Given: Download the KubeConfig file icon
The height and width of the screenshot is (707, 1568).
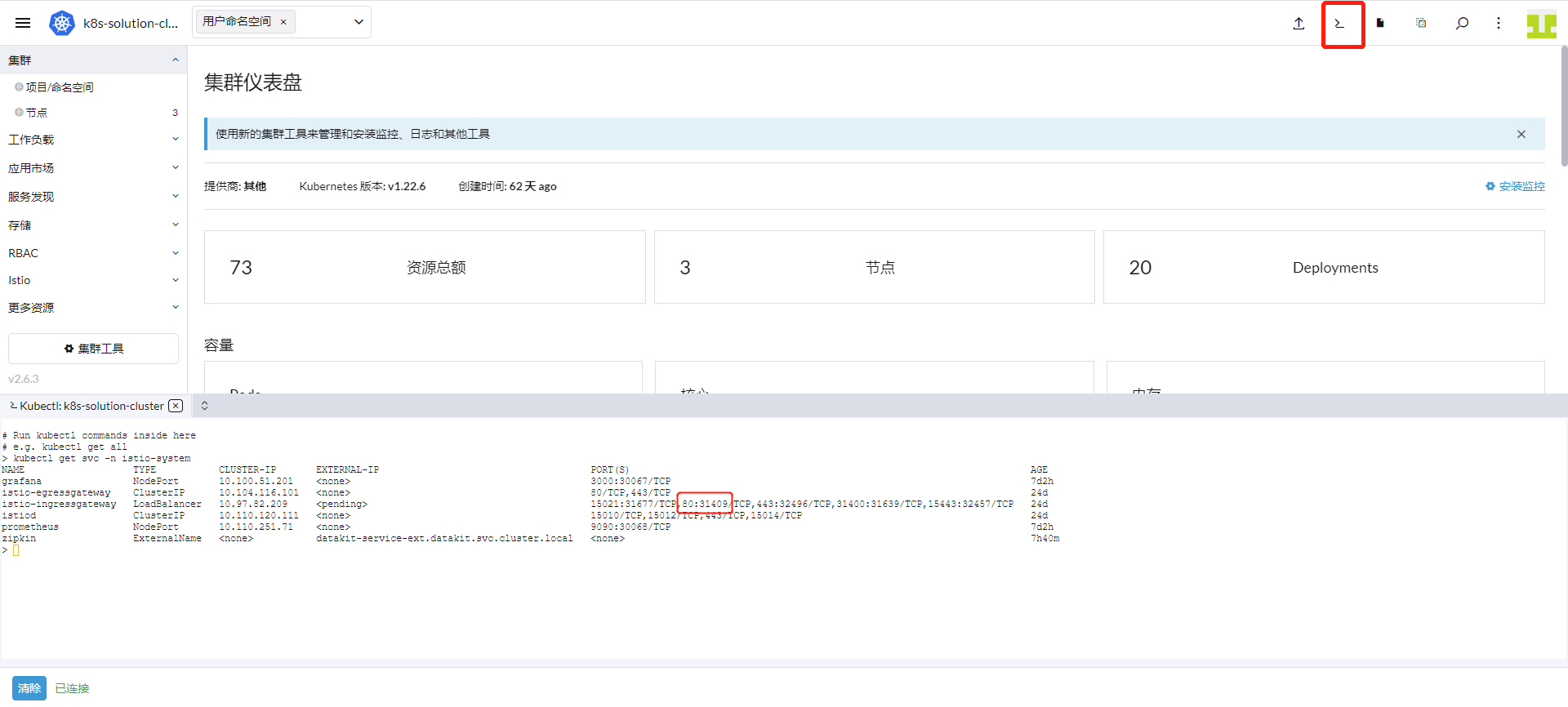Looking at the screenshot, I should [1380, 23].
